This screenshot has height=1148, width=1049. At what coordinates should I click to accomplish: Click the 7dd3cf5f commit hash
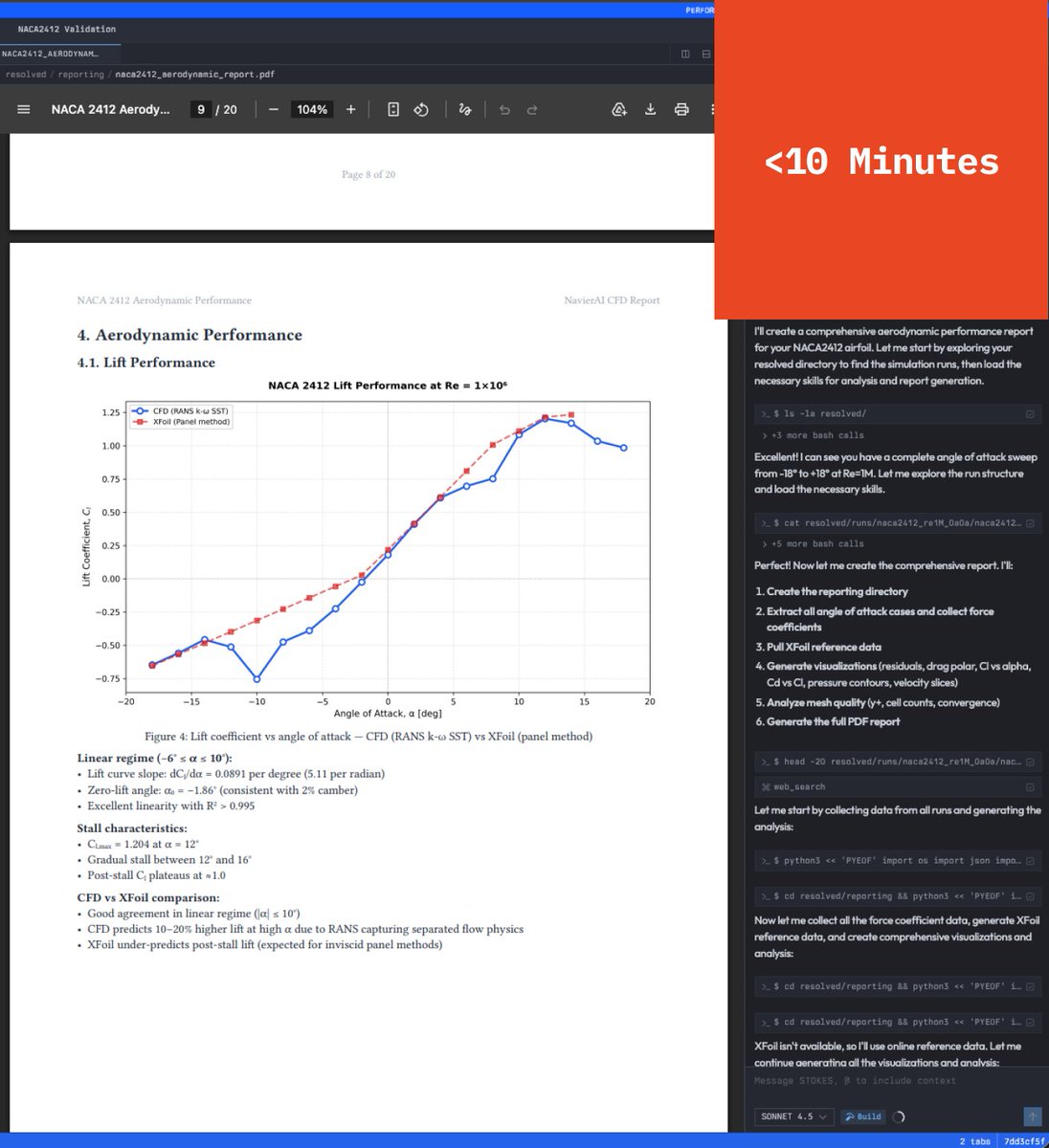[x=1024, y=1141]
